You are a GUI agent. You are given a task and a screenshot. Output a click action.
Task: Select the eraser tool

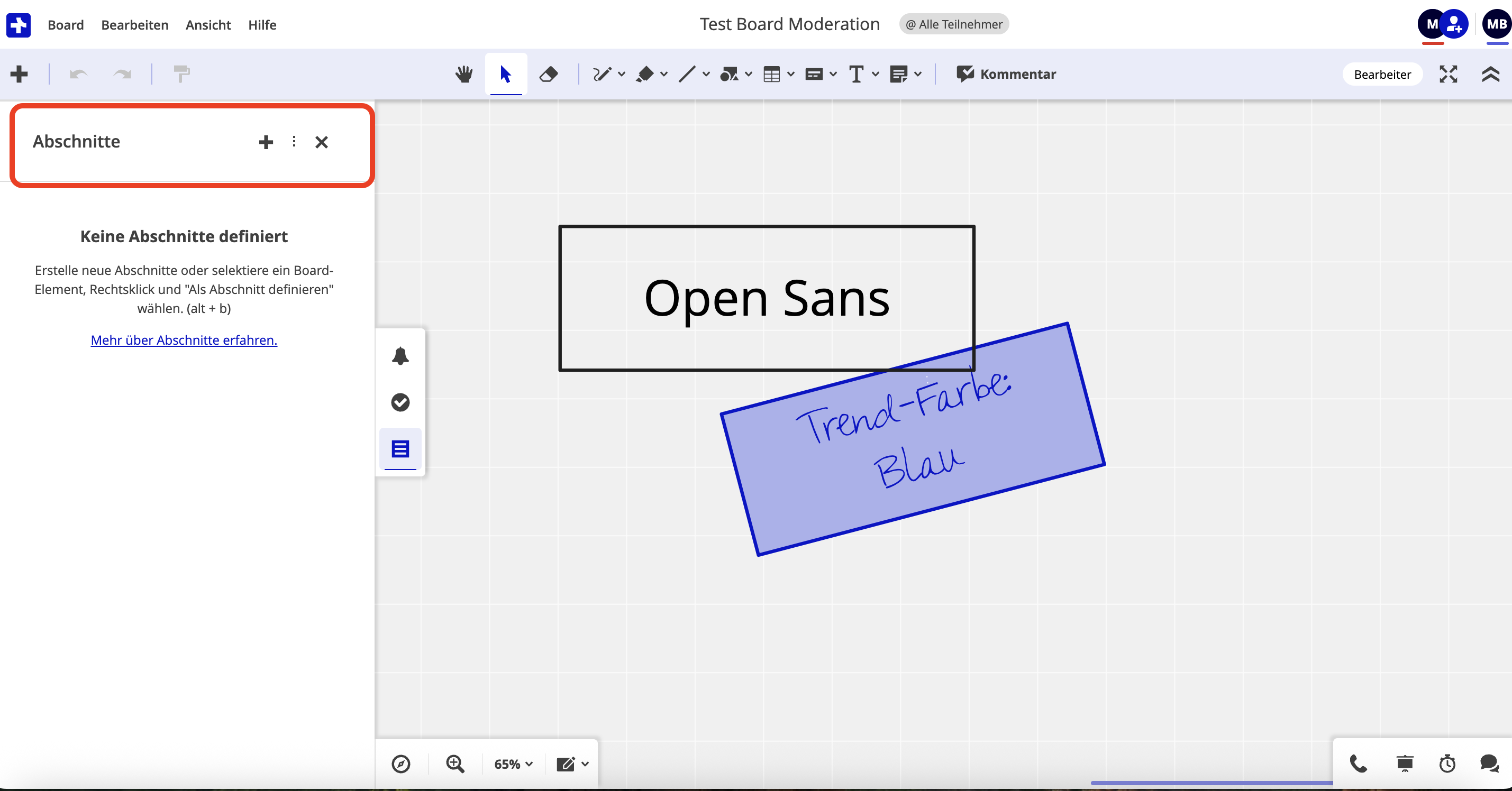tap(548, 74)
